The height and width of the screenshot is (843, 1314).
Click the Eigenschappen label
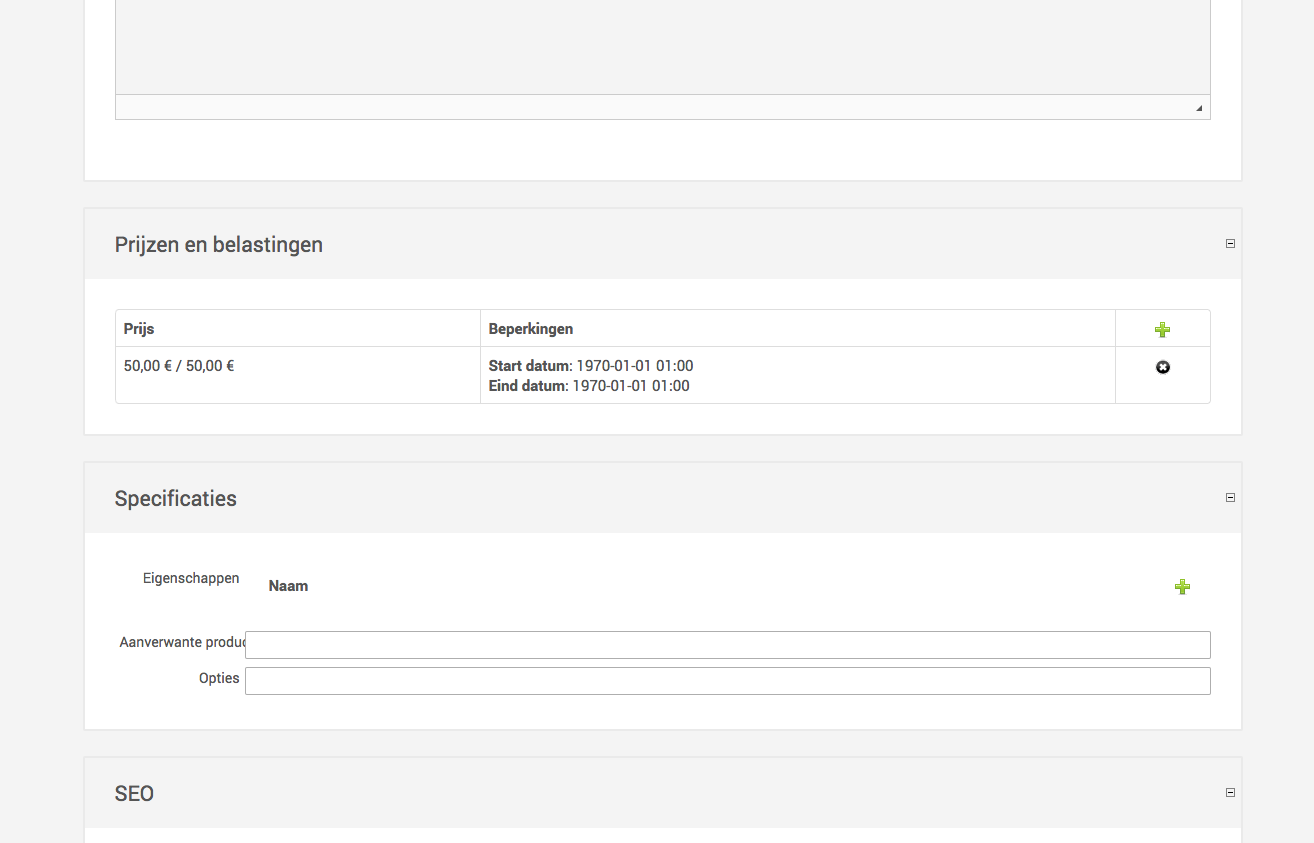point(191,578)
